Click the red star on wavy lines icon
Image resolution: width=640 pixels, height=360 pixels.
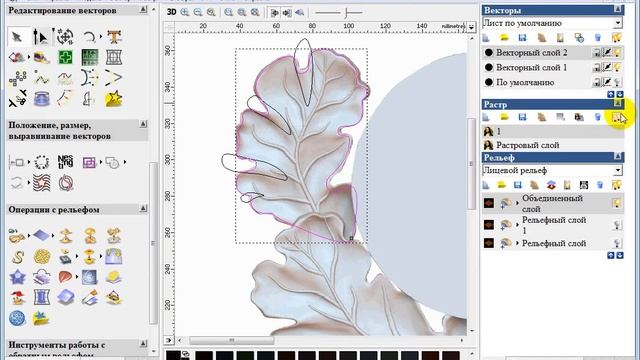(42, 183)
